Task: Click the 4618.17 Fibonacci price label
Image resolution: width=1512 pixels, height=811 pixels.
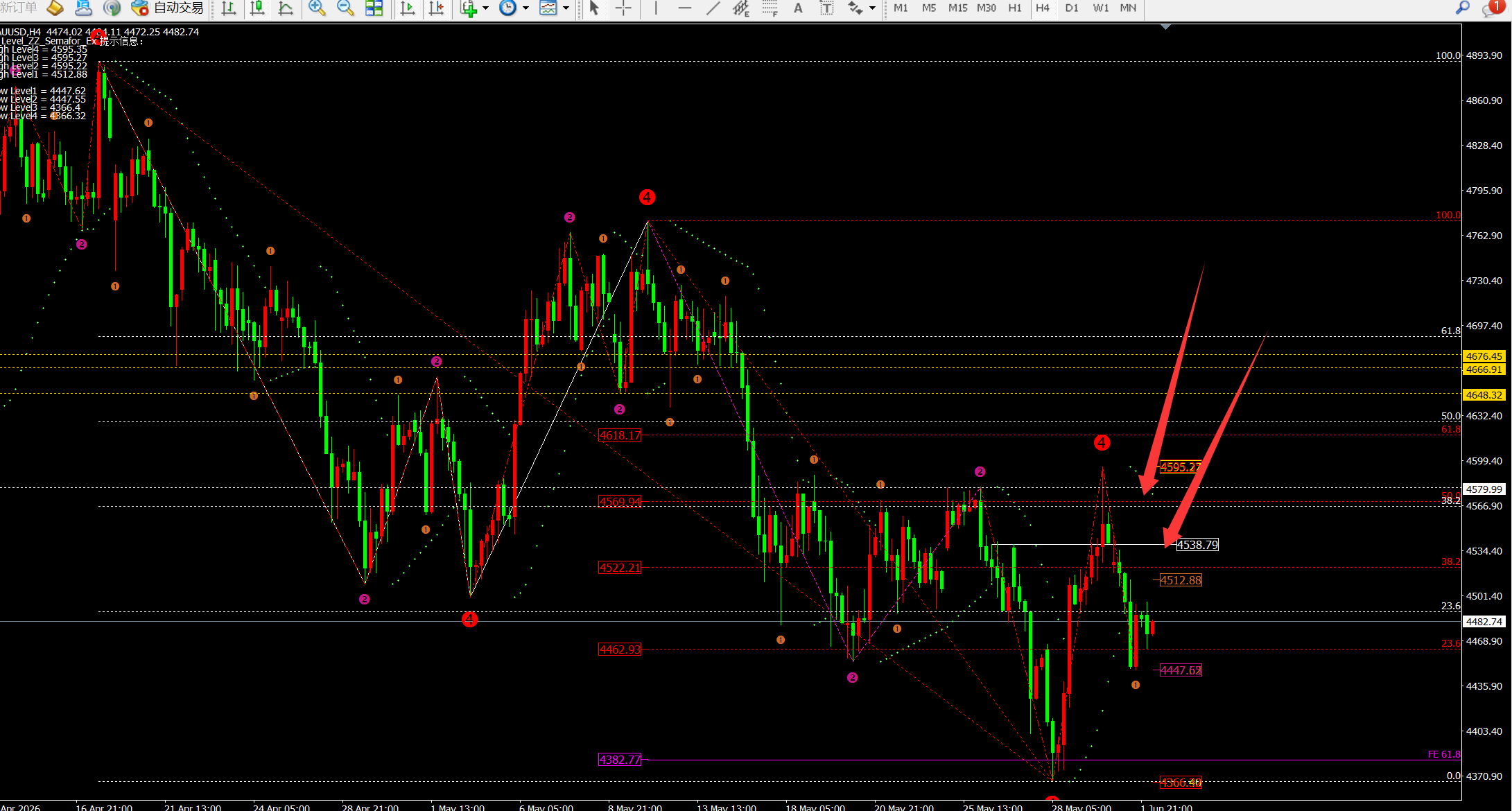Action: (620, 435)
